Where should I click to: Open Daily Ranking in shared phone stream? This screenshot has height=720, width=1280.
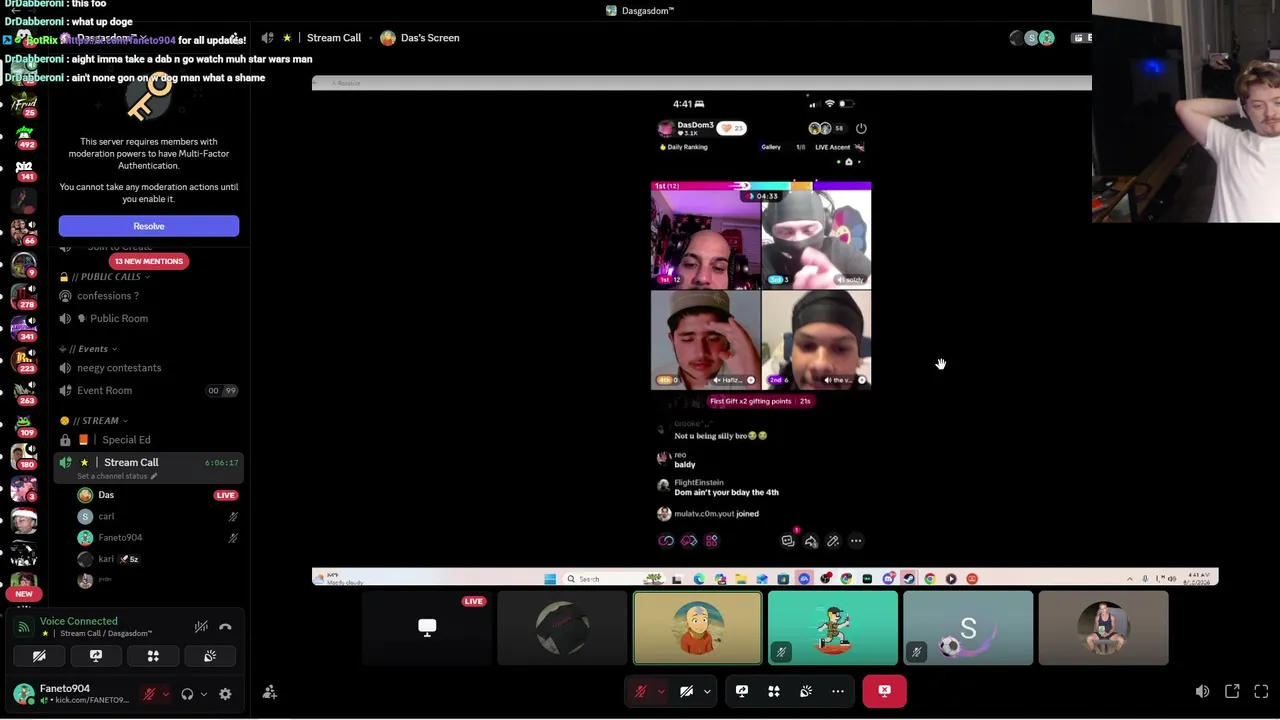(x=684, y=147)
